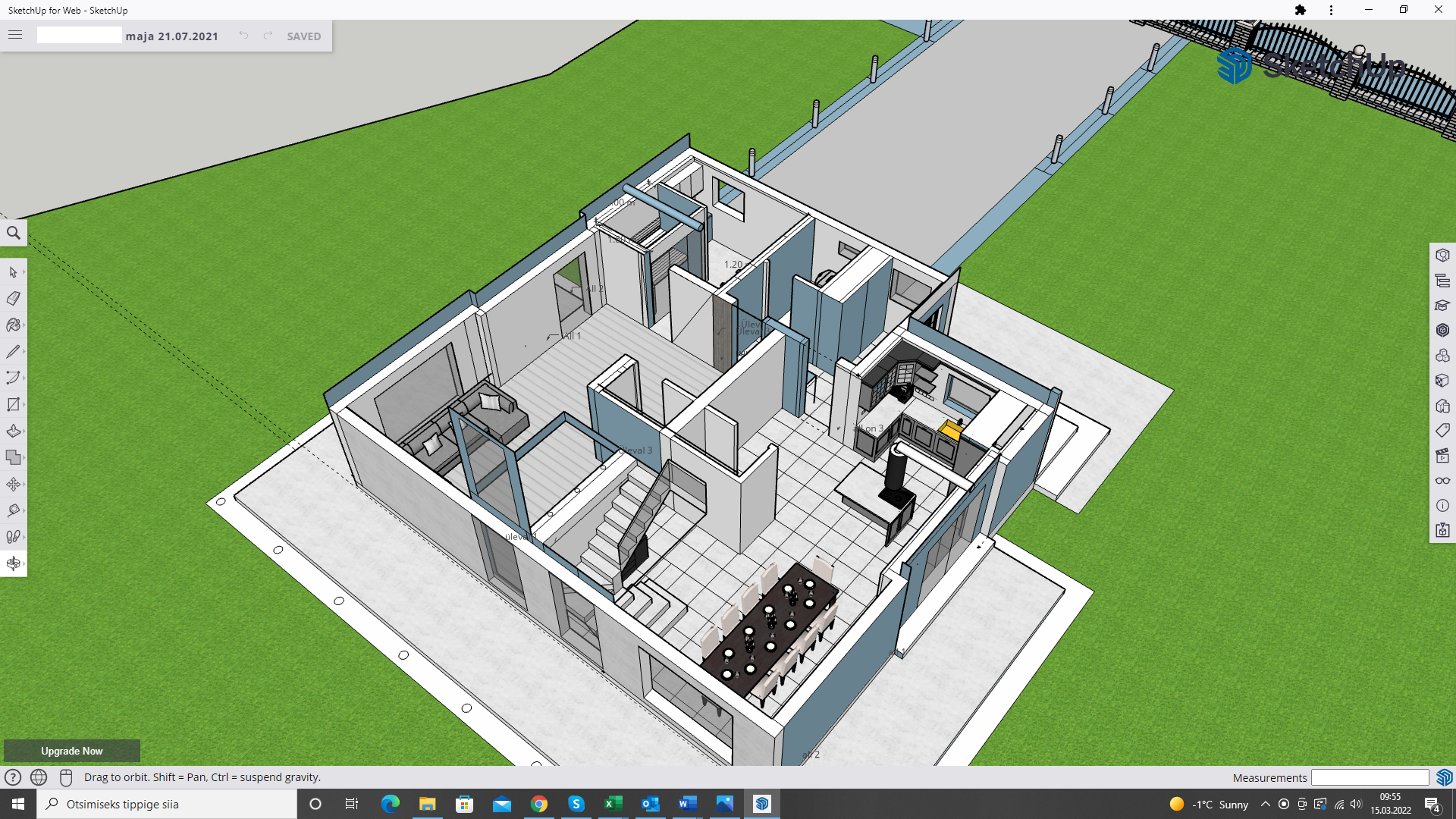Select the Eraser tool
The height and width of the screenshot is (819, 1456).
(13, 299)
